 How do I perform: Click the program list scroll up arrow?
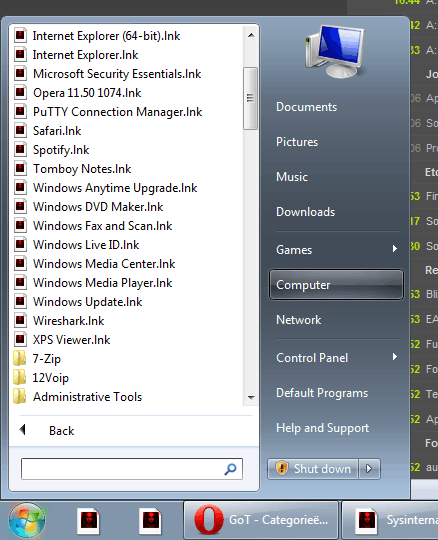tap(251, 35)
